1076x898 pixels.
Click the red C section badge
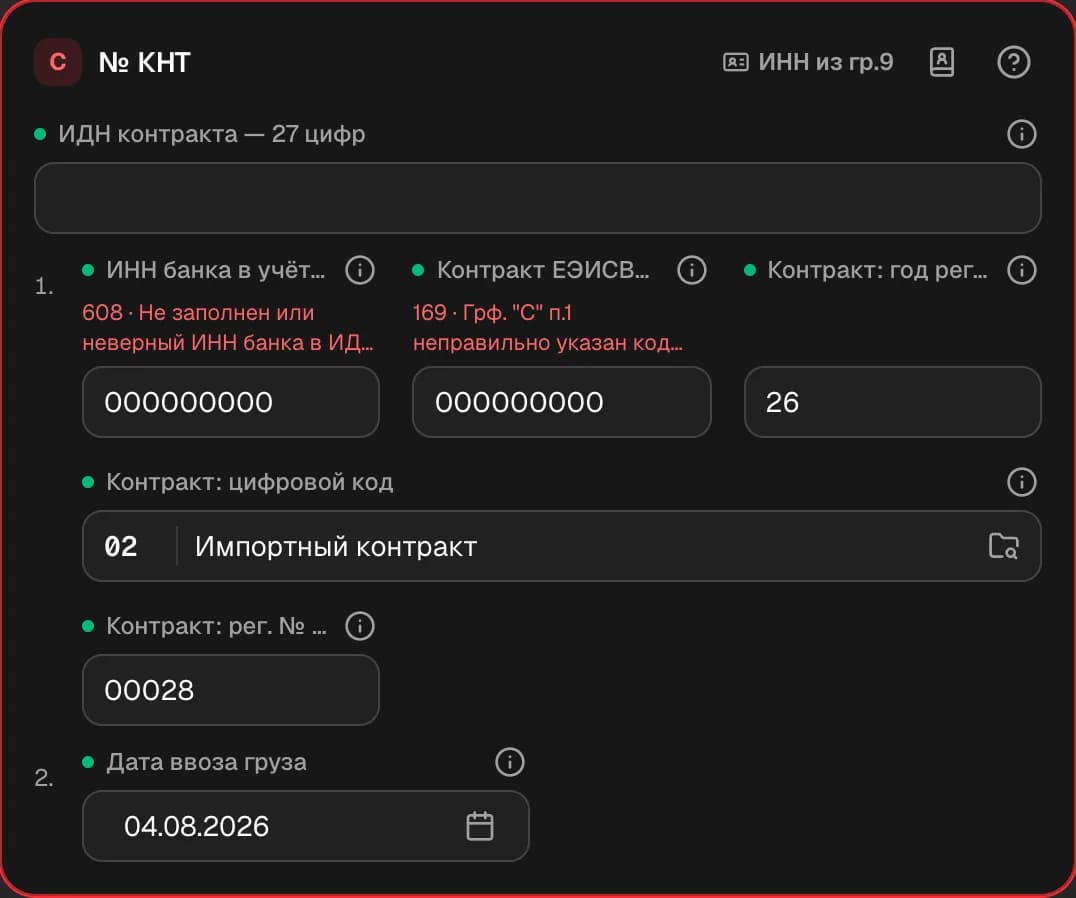58,62
